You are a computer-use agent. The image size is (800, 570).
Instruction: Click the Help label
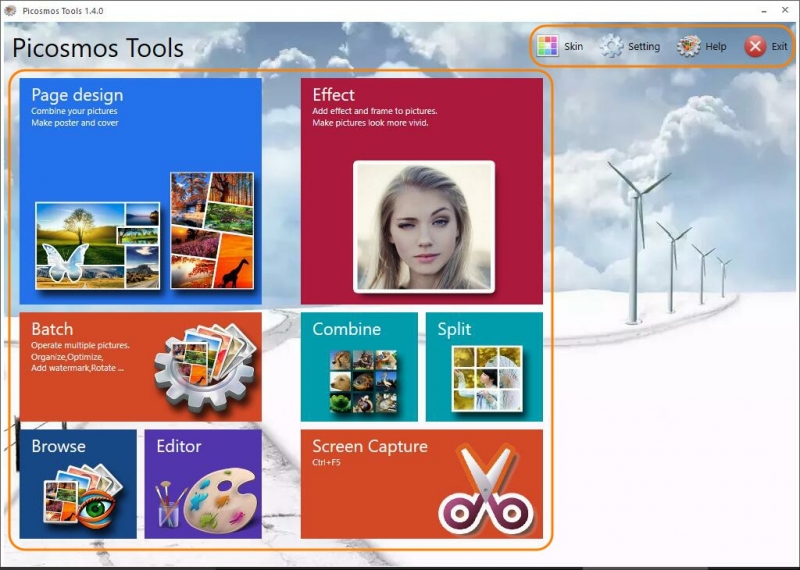(x=716, y=46)
